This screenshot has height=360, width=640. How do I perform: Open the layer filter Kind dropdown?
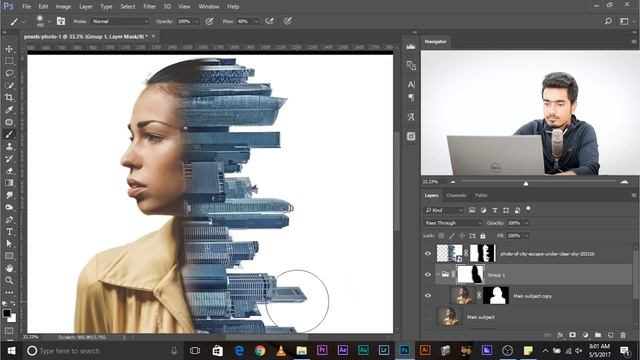443,210
